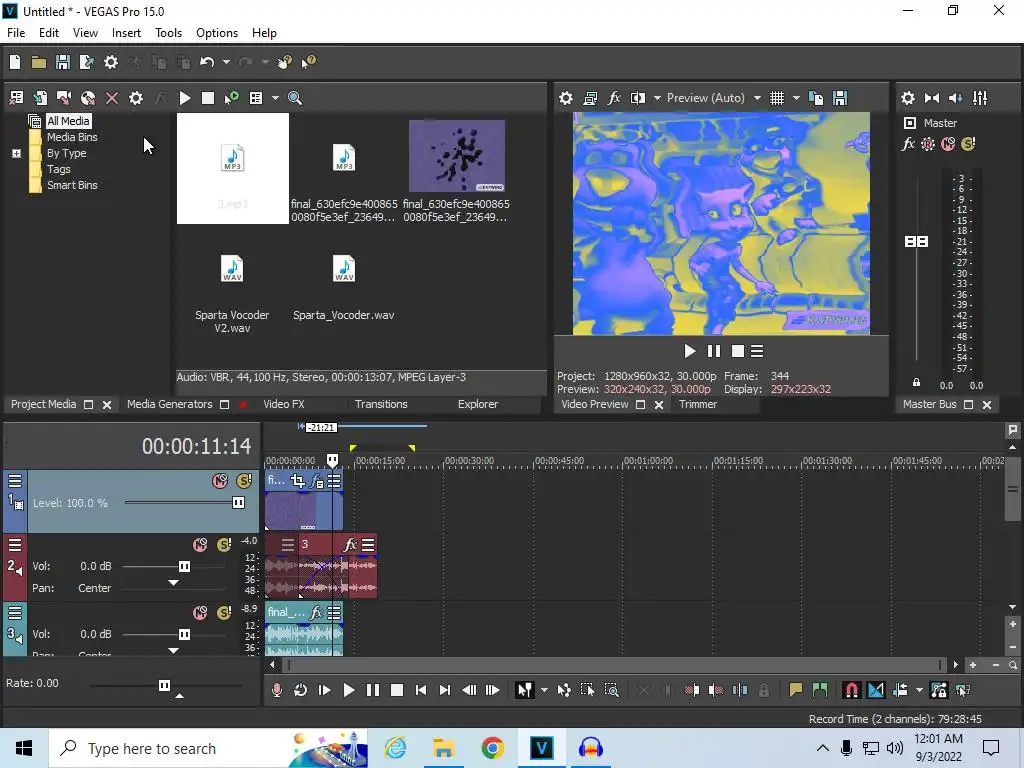Open the Tools menu
This screenshot has height=768, width=1024.
168,33
